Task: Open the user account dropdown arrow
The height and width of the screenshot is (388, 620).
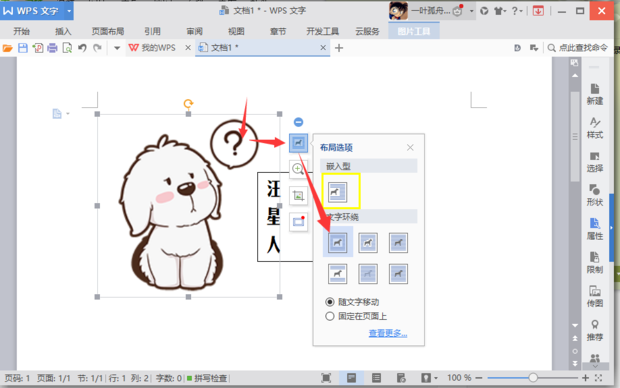Action: (471, 11)
